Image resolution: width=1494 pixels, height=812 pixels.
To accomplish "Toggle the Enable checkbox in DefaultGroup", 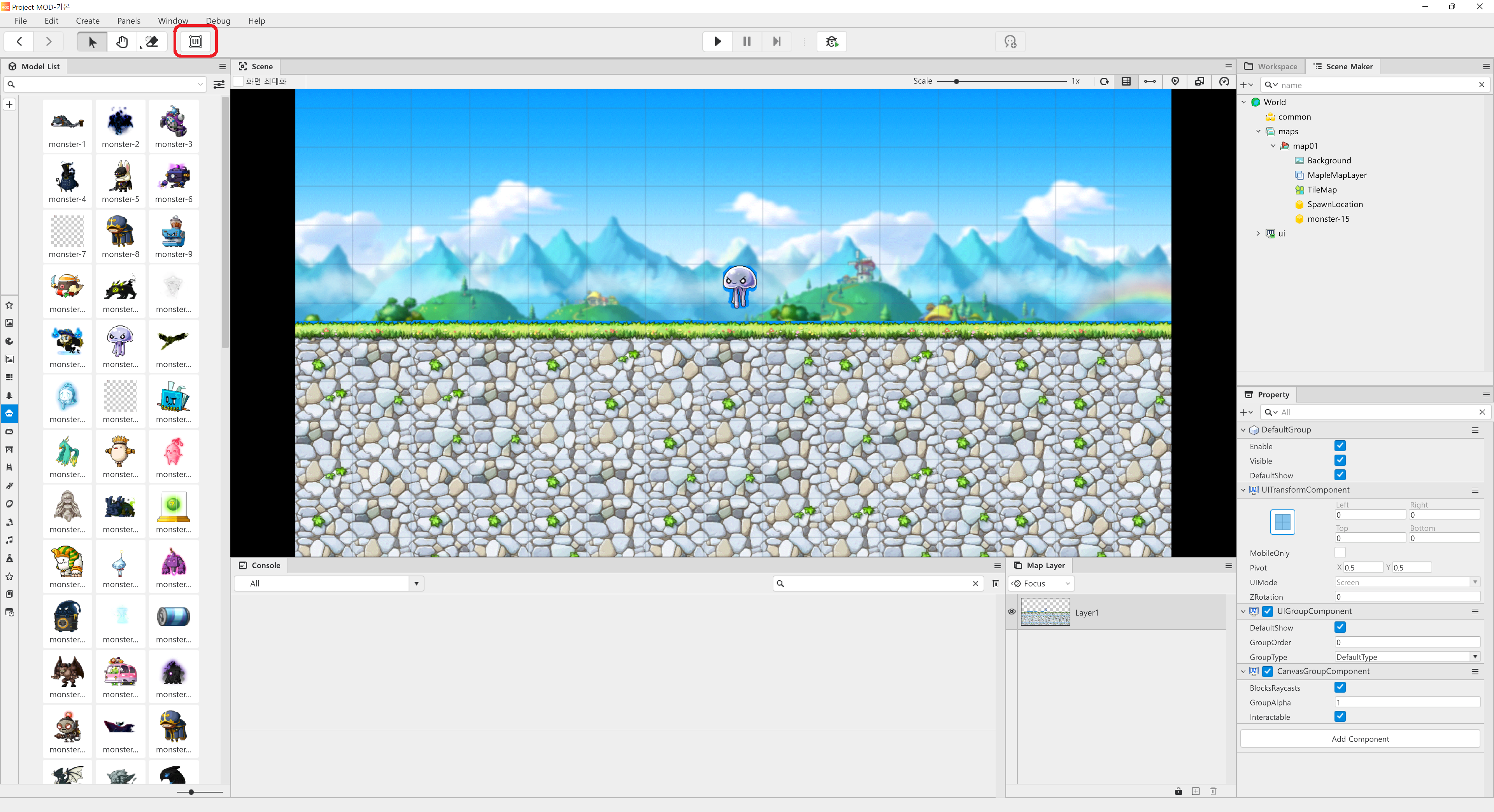I will (1340, 446).
